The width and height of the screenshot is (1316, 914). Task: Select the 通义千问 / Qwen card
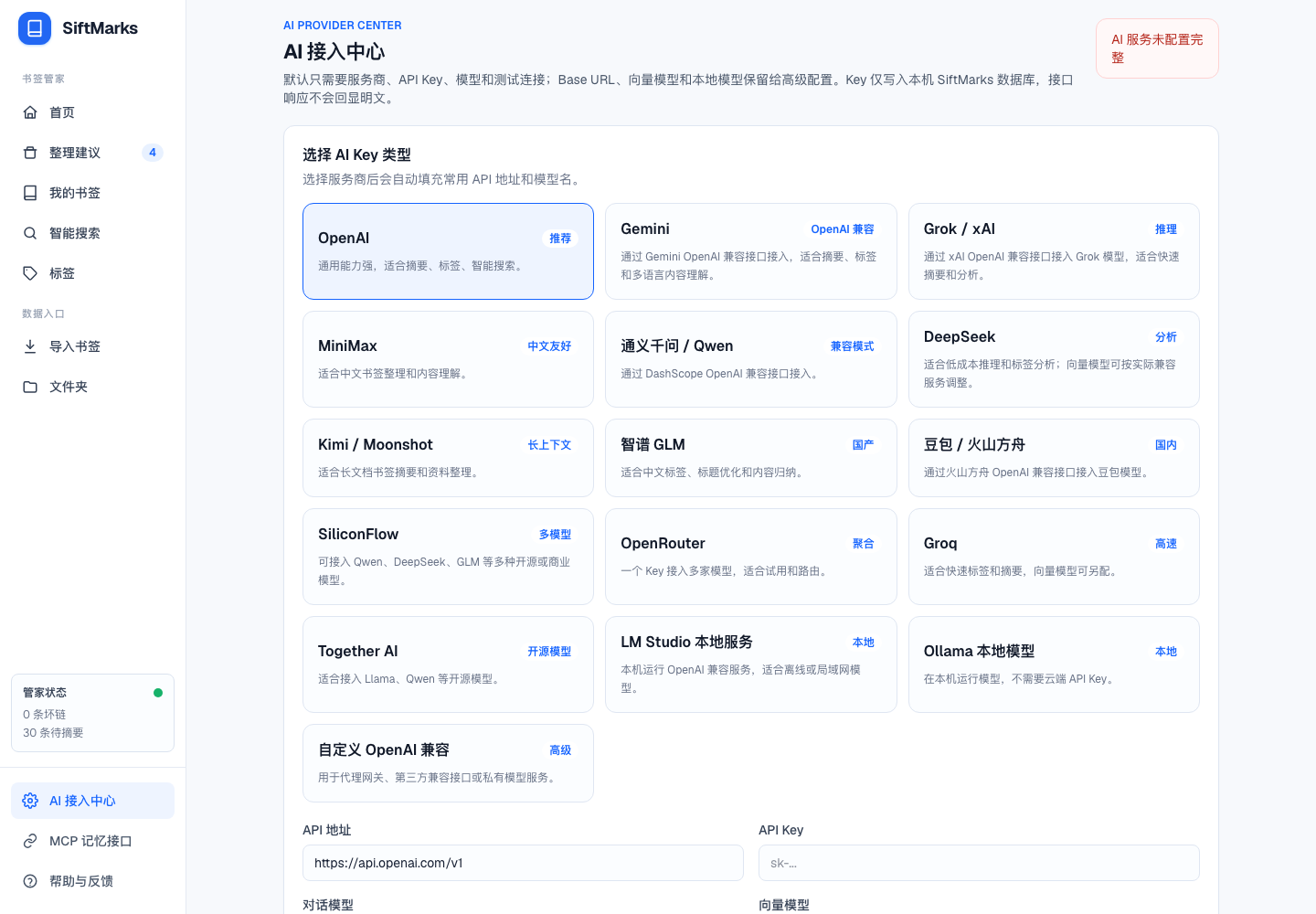pyautogui.click(x=751, y=359)
